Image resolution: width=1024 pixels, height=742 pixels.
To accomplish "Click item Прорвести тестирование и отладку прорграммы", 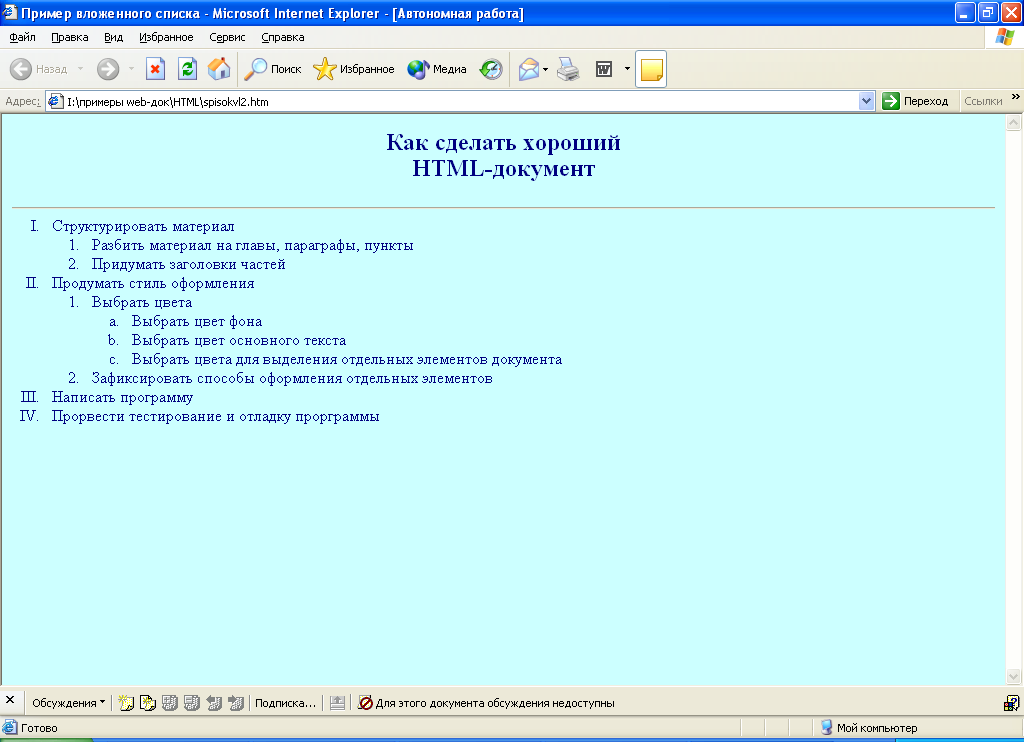I will coord(216,416).
